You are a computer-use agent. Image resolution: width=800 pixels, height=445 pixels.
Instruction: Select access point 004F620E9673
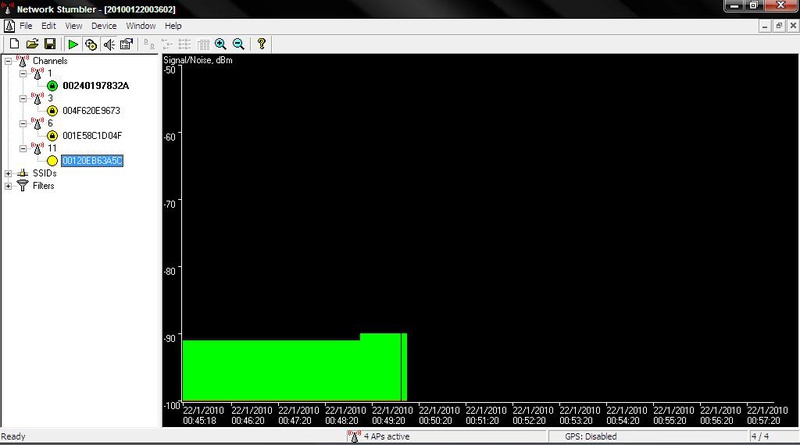tap(91, 111)
